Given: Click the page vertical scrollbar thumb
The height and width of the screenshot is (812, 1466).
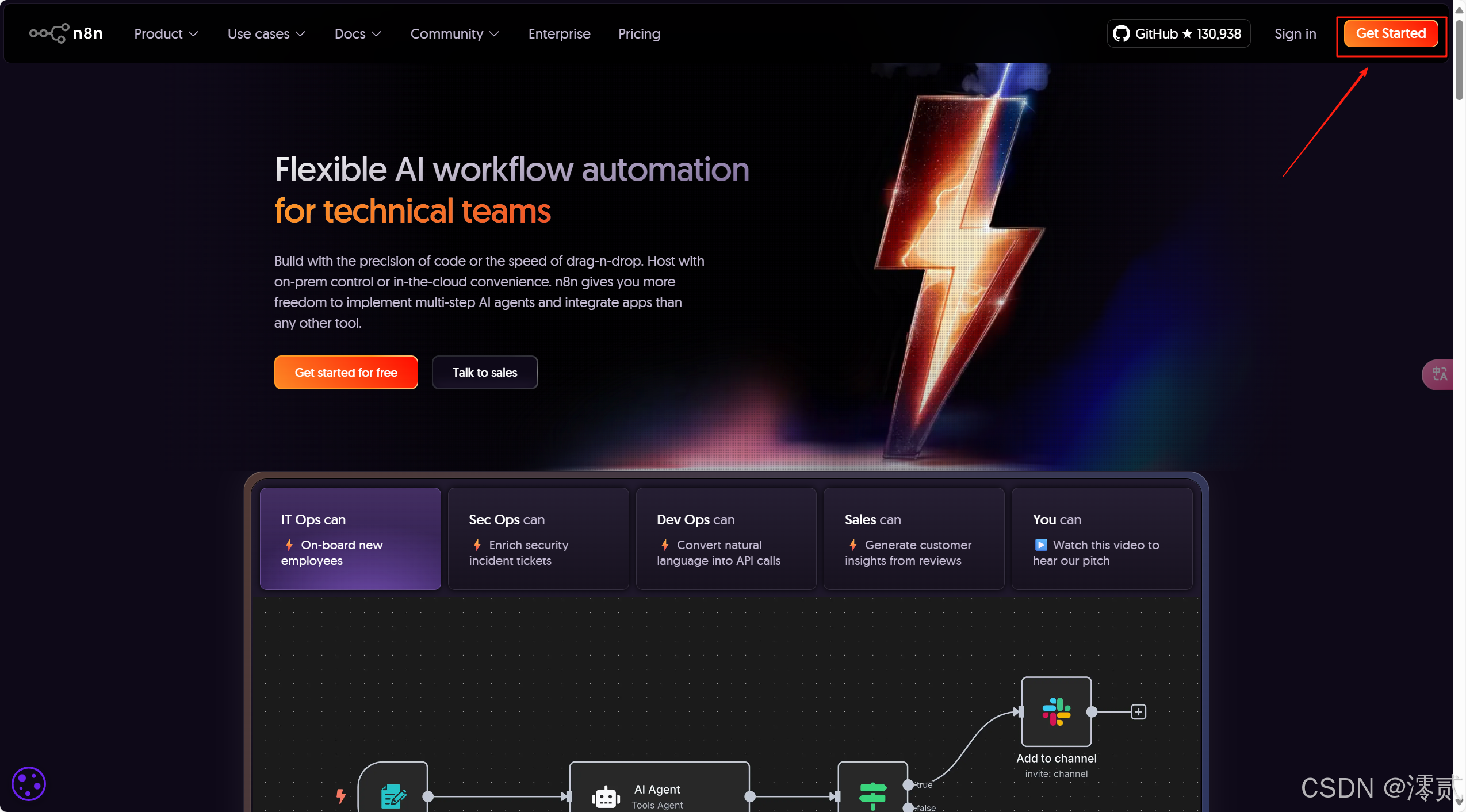Looking at the screenshot, I should pyautogui.click(x=1459, y=60).
